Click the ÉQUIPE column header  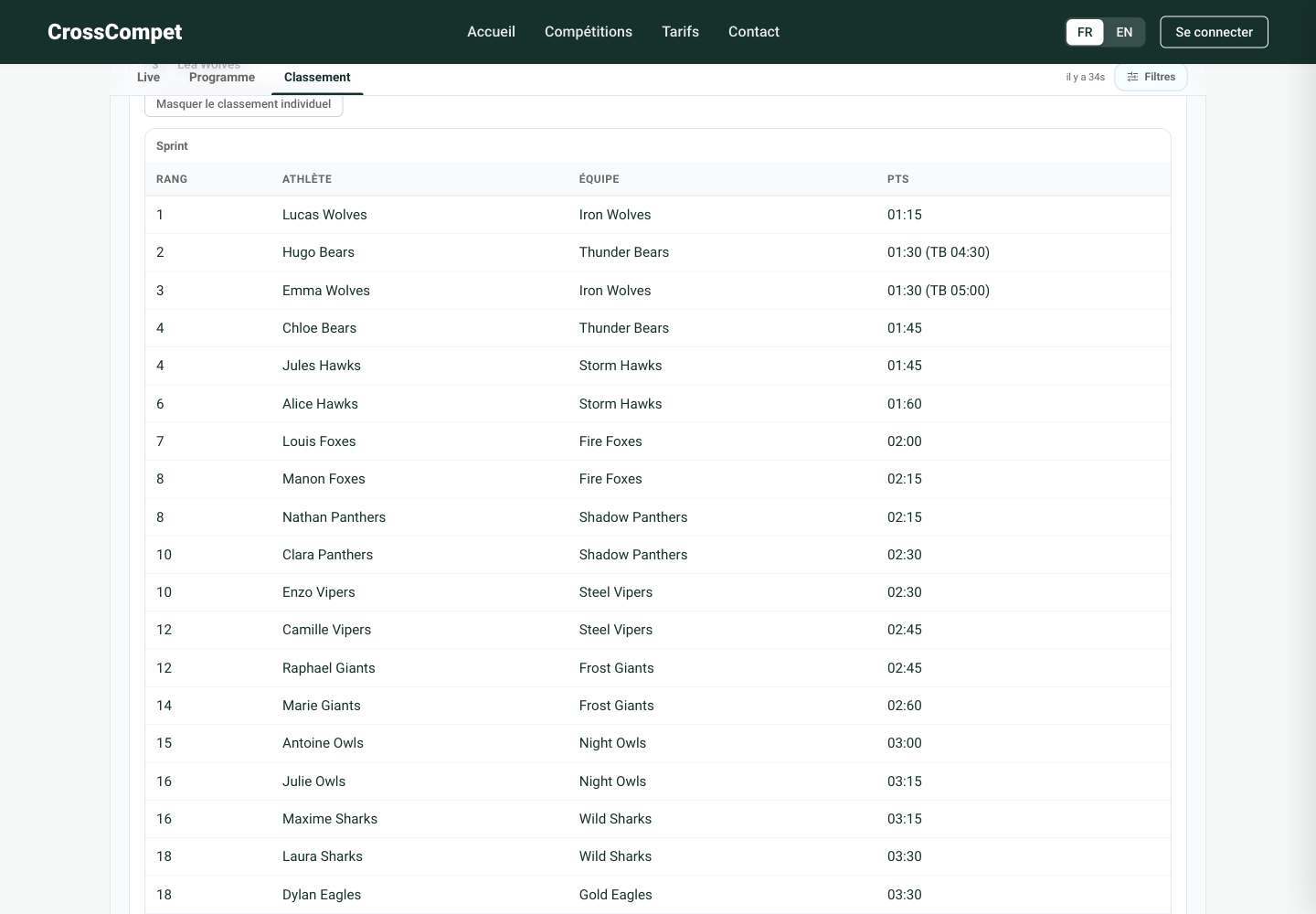[599, 179]
